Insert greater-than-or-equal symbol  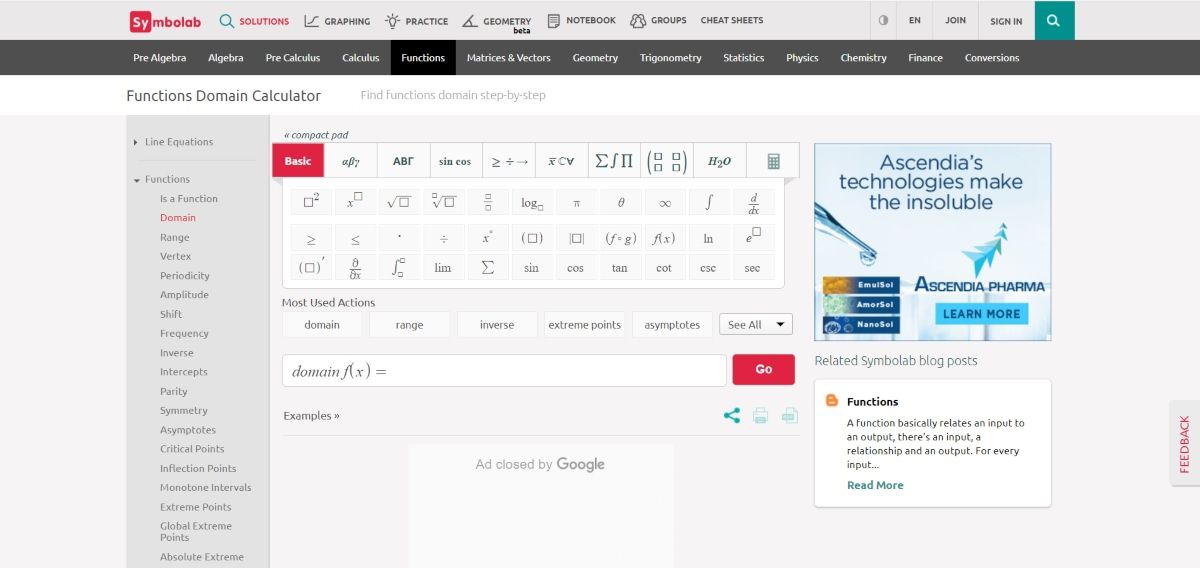pos(311,238)
